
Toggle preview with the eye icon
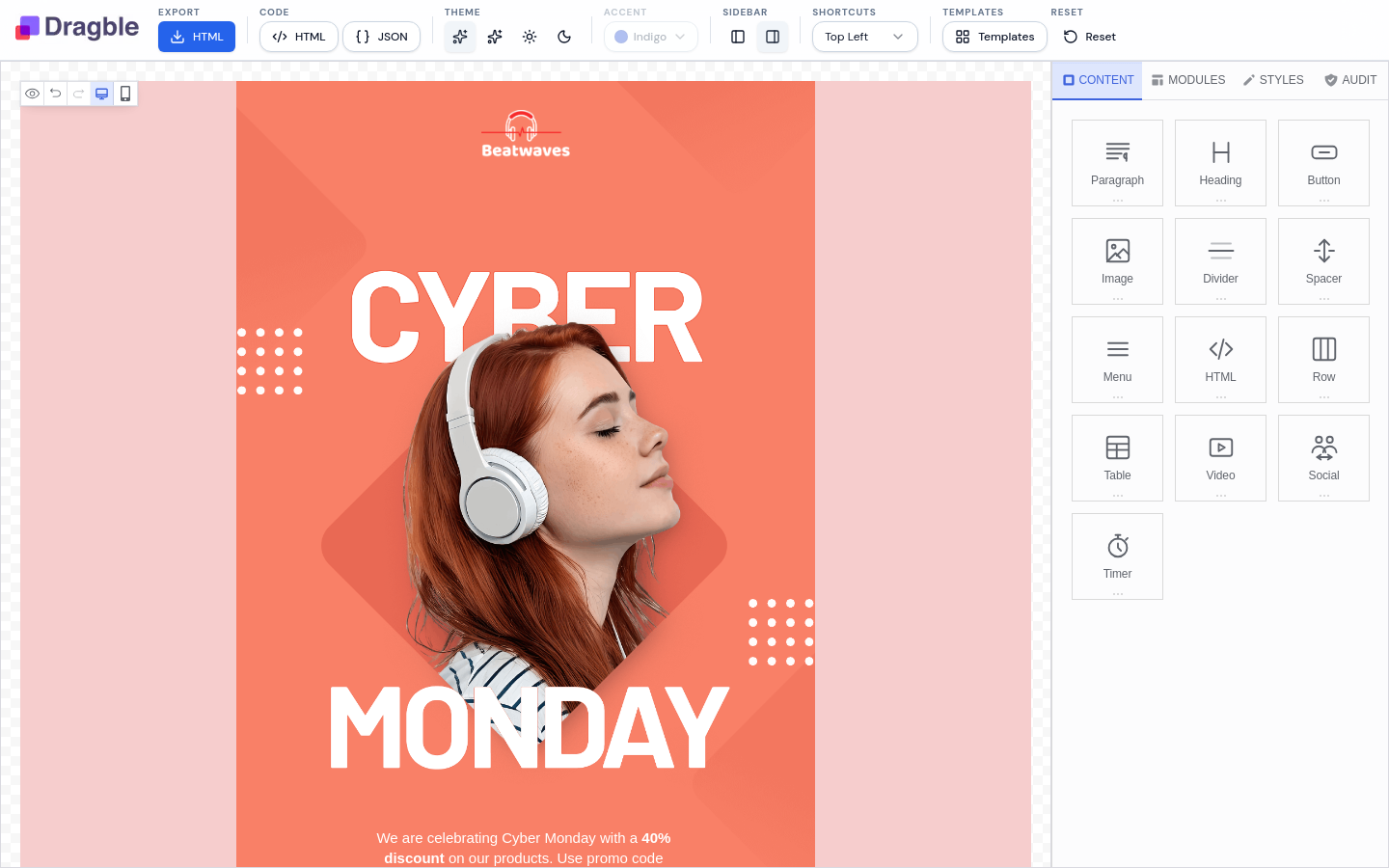[33, 94]
